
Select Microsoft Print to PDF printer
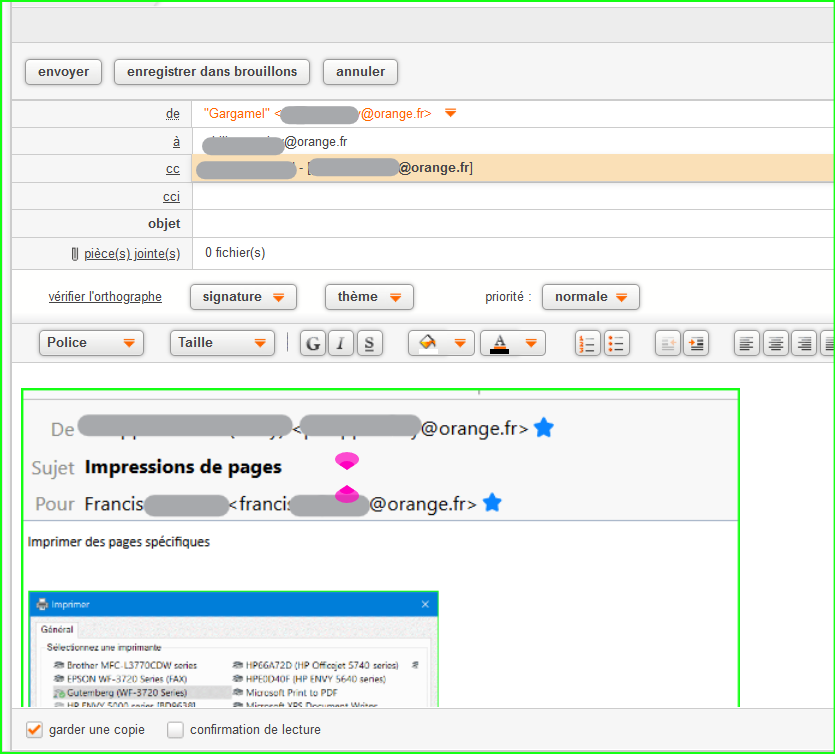pos(285,693)
